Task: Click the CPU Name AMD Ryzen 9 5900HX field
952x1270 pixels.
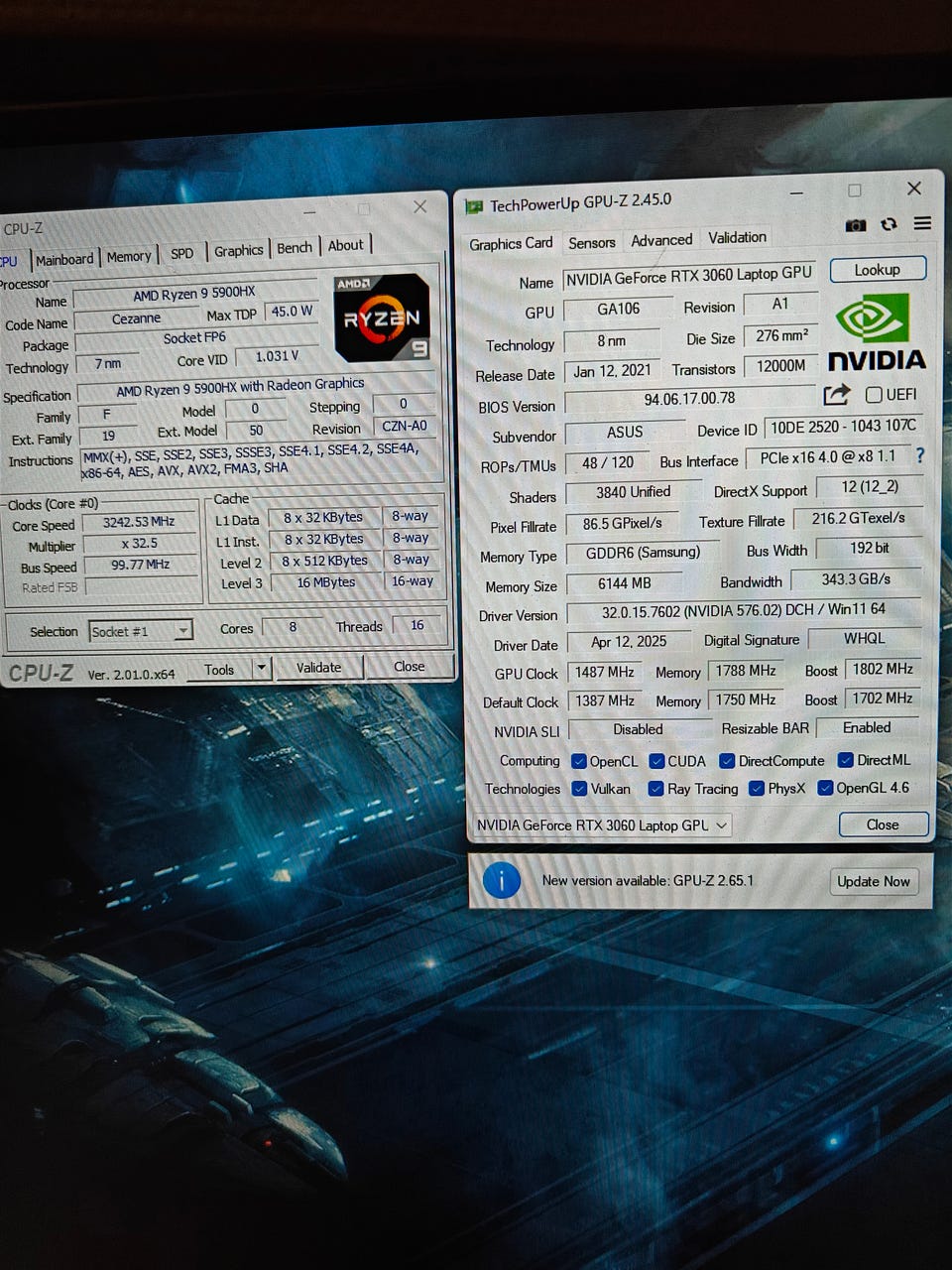Action: tap(194, 294)
